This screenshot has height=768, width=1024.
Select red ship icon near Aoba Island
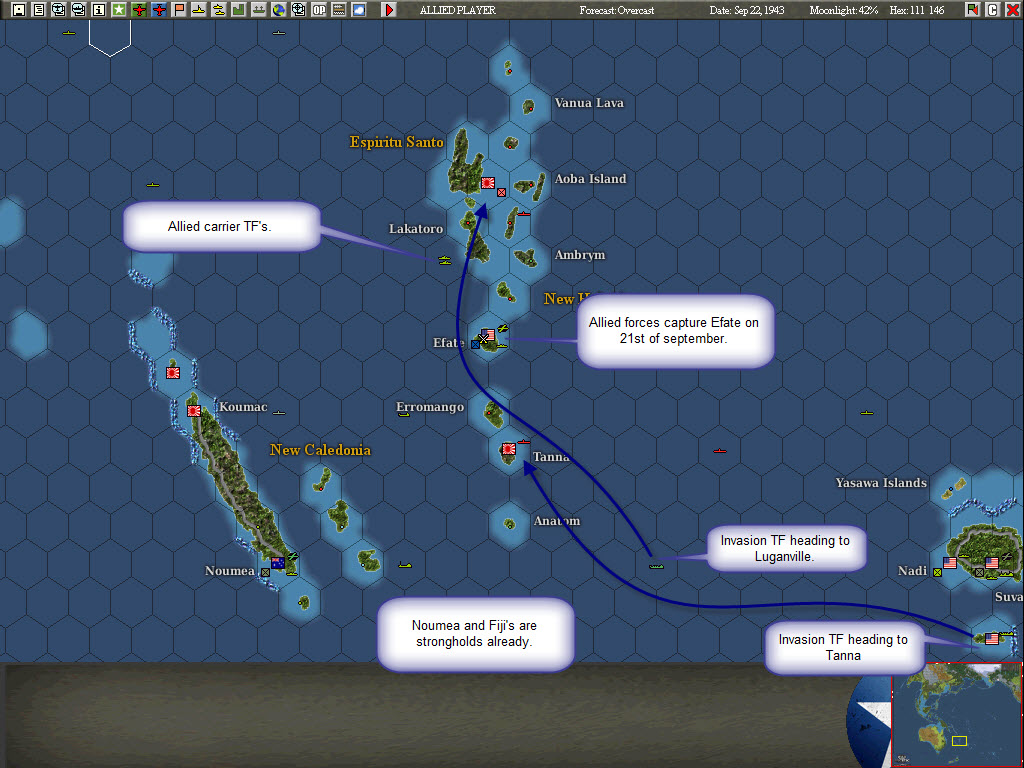pyautogui.click(x=524, y=213)
